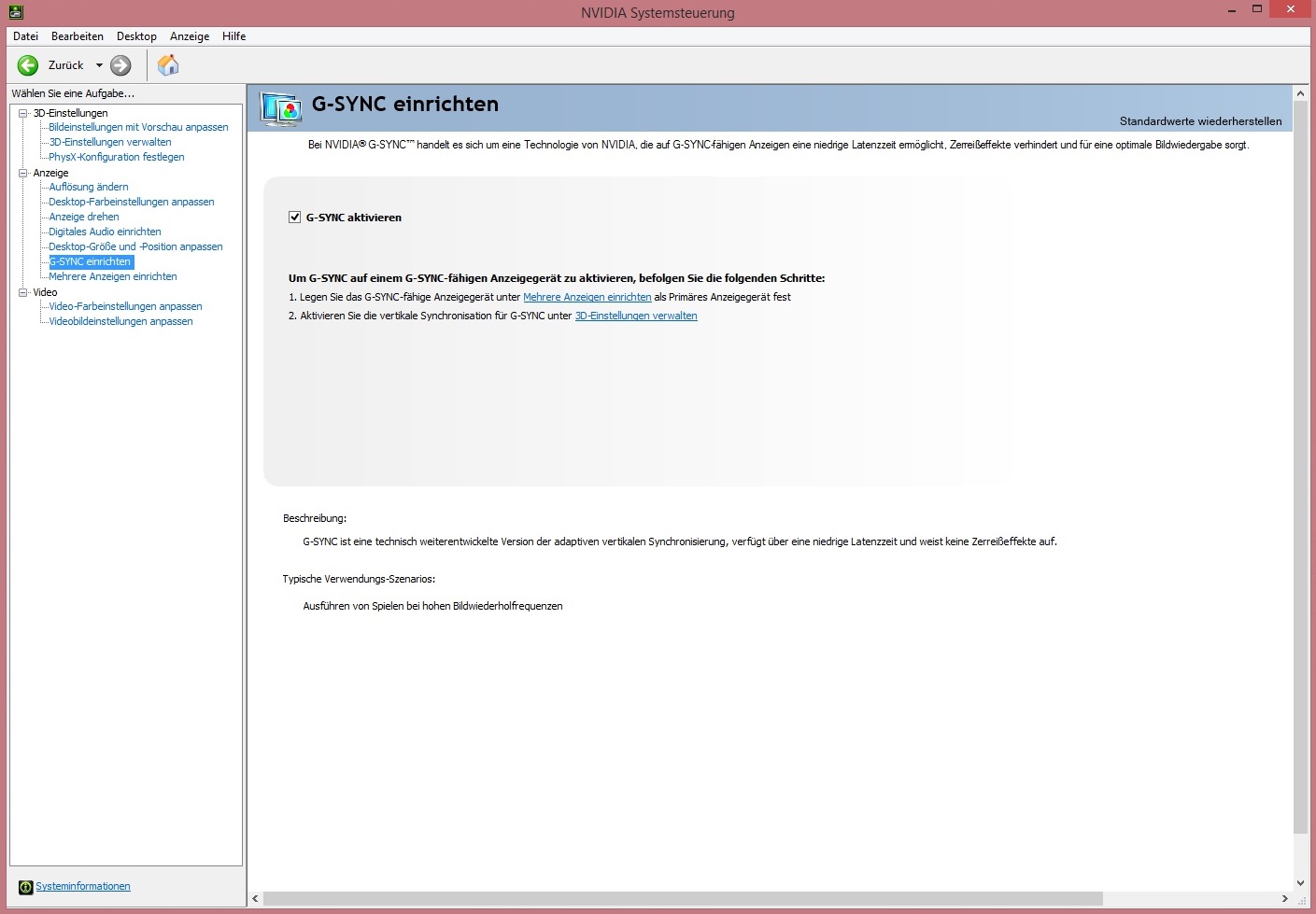
Task: Select Bildeinstellungen mit Vorschau anpassen
Action: [x=138, y=127]
